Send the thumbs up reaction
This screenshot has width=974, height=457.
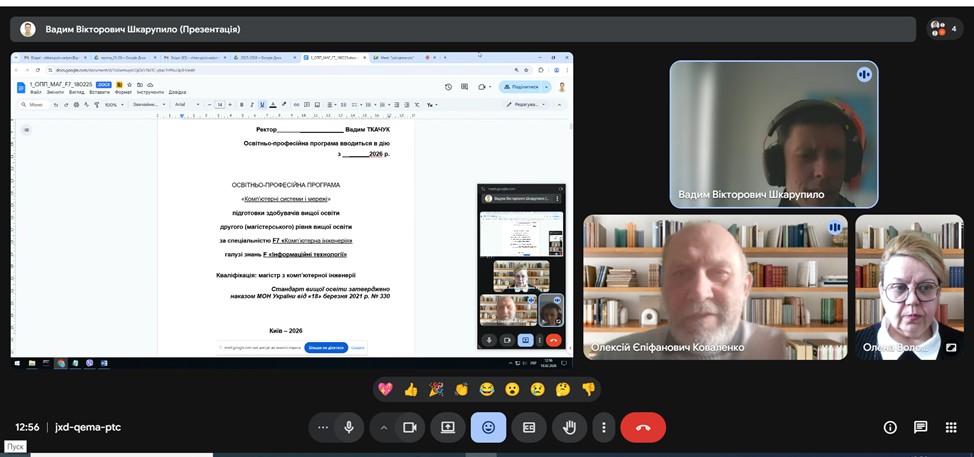411,389
